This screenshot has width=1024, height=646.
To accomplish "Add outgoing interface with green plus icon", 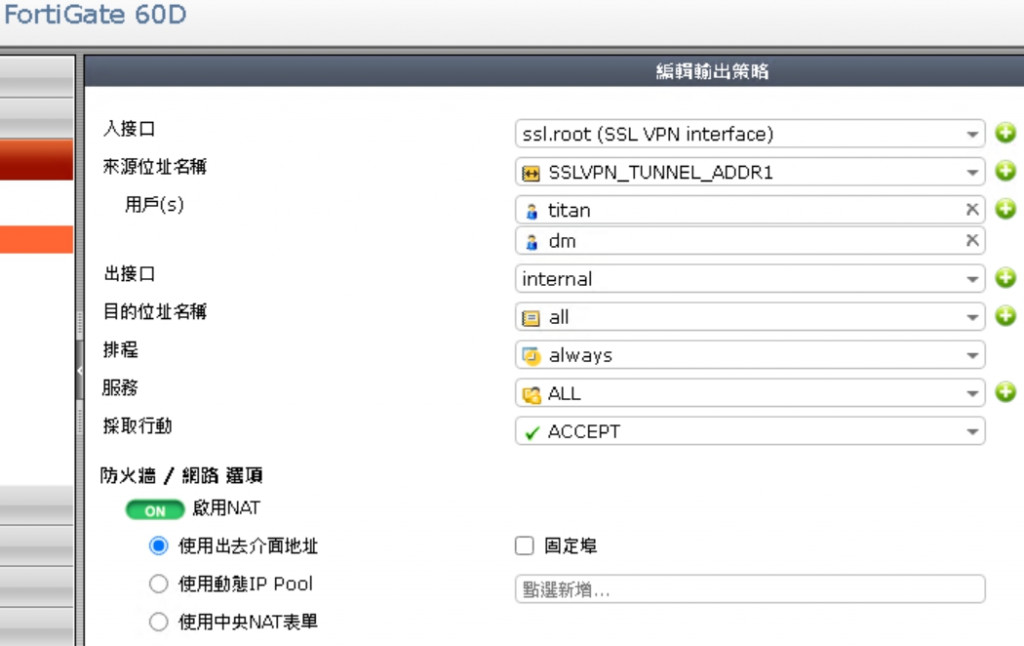I will 1005,278.
